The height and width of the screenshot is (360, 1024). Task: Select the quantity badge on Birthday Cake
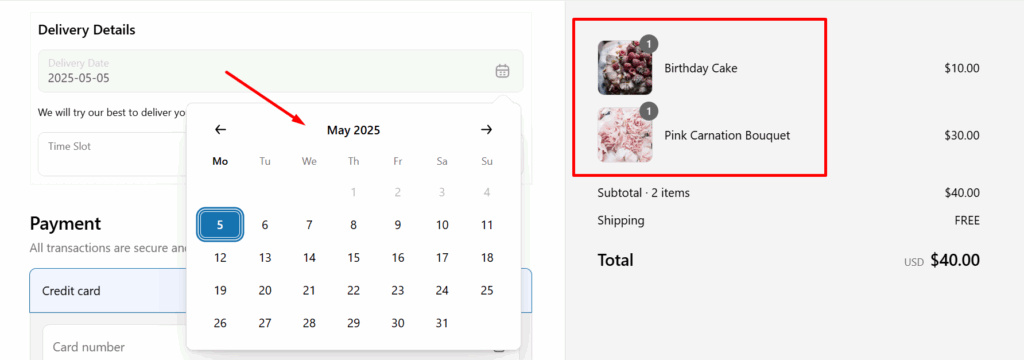click(649, 44)
